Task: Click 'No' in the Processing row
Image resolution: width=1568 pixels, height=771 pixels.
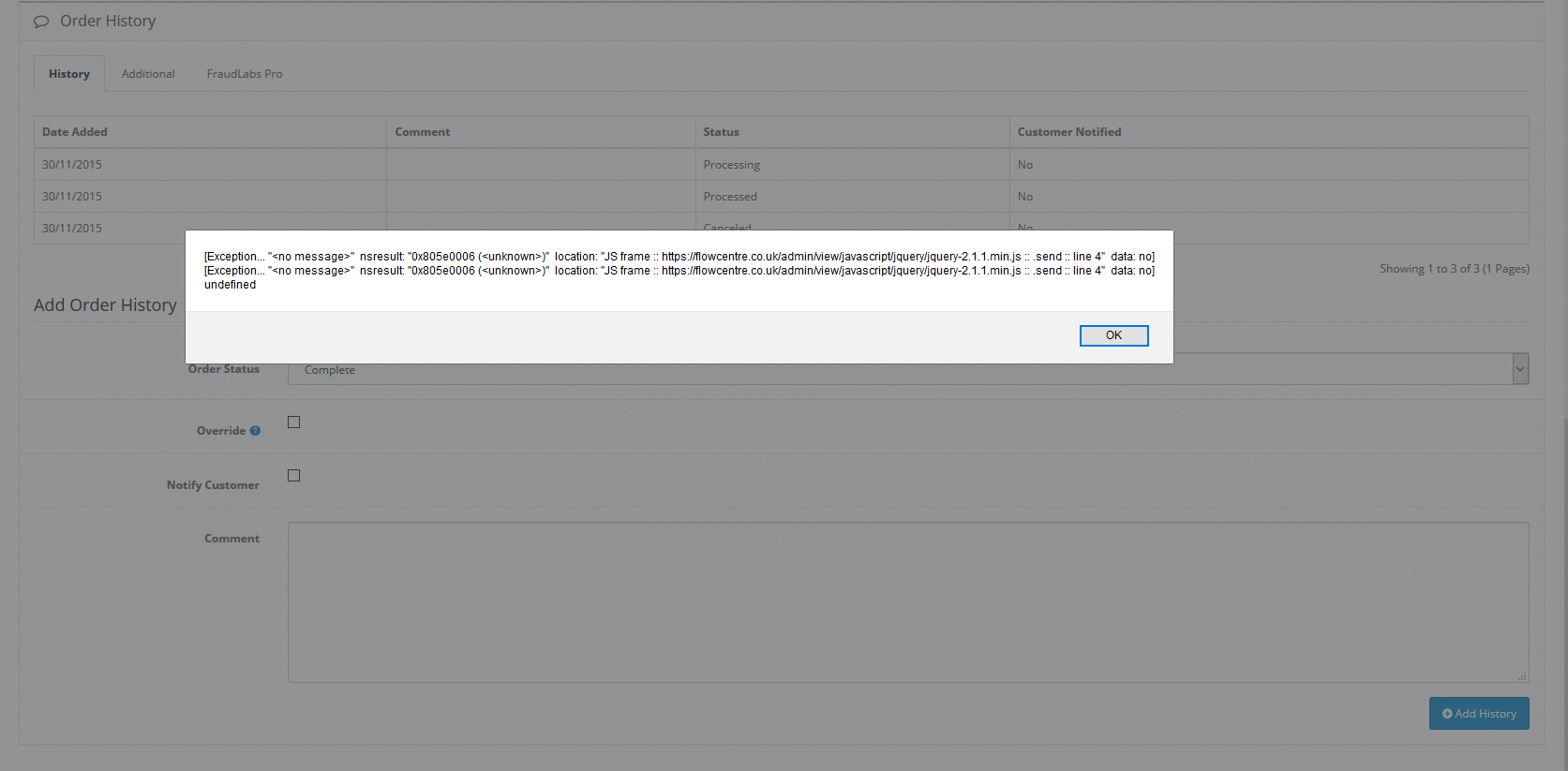Action: 1025,165
